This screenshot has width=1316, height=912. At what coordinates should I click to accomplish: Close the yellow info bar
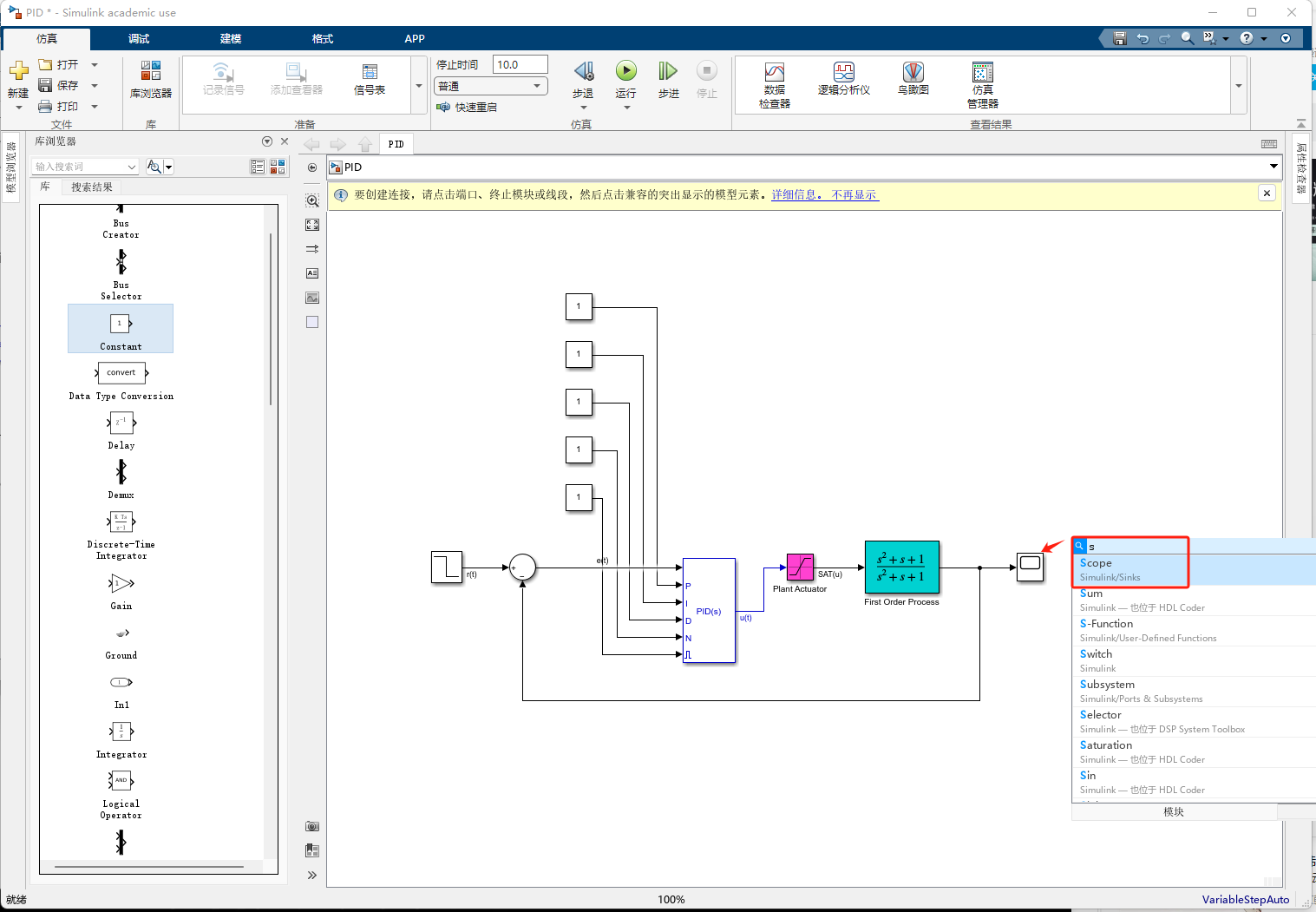tap(1267, 194)
